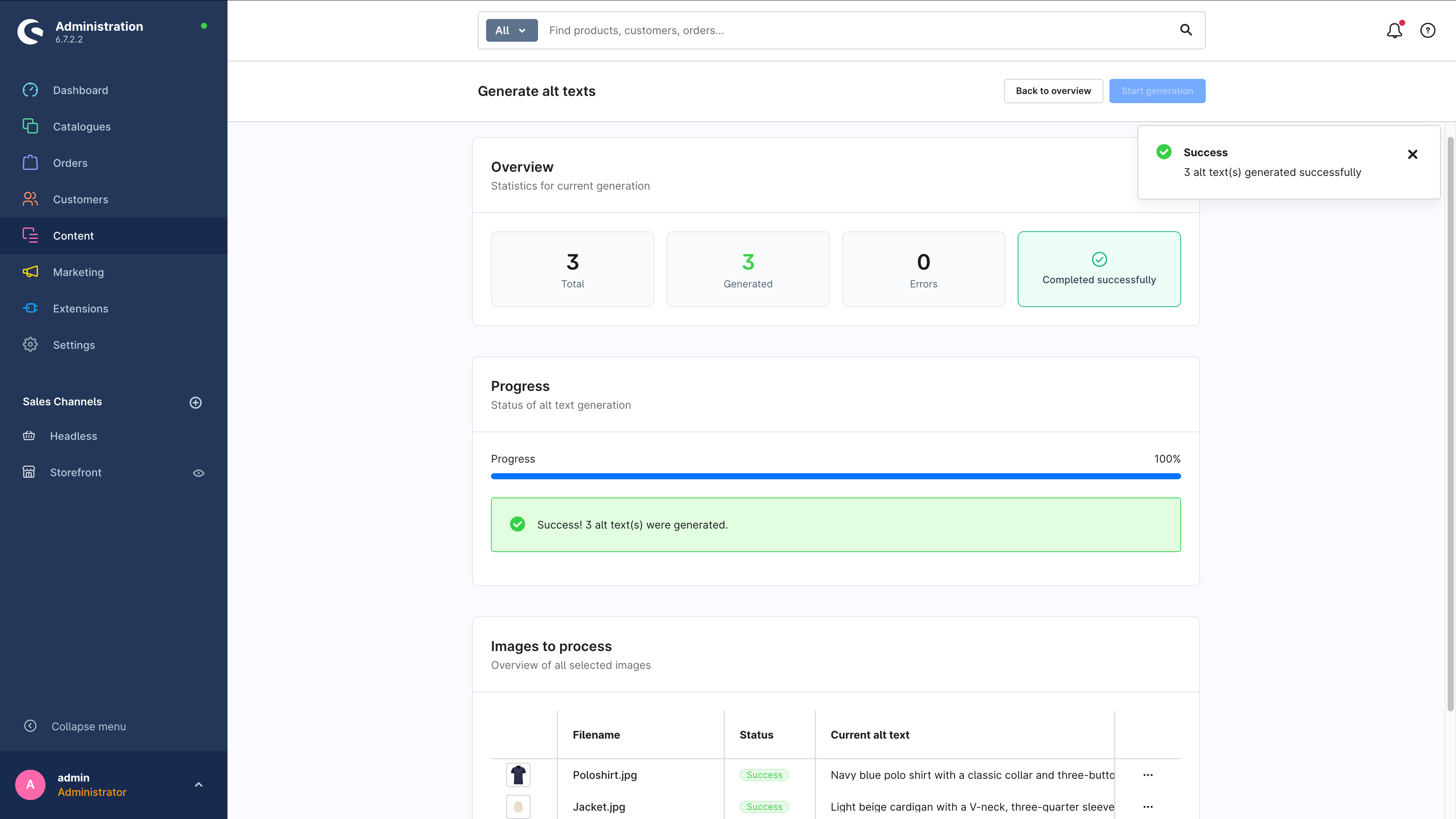Open the All search filter dropdown
Image resolution: width=1456 pixels, height=819 pixels.
(511, 30)
